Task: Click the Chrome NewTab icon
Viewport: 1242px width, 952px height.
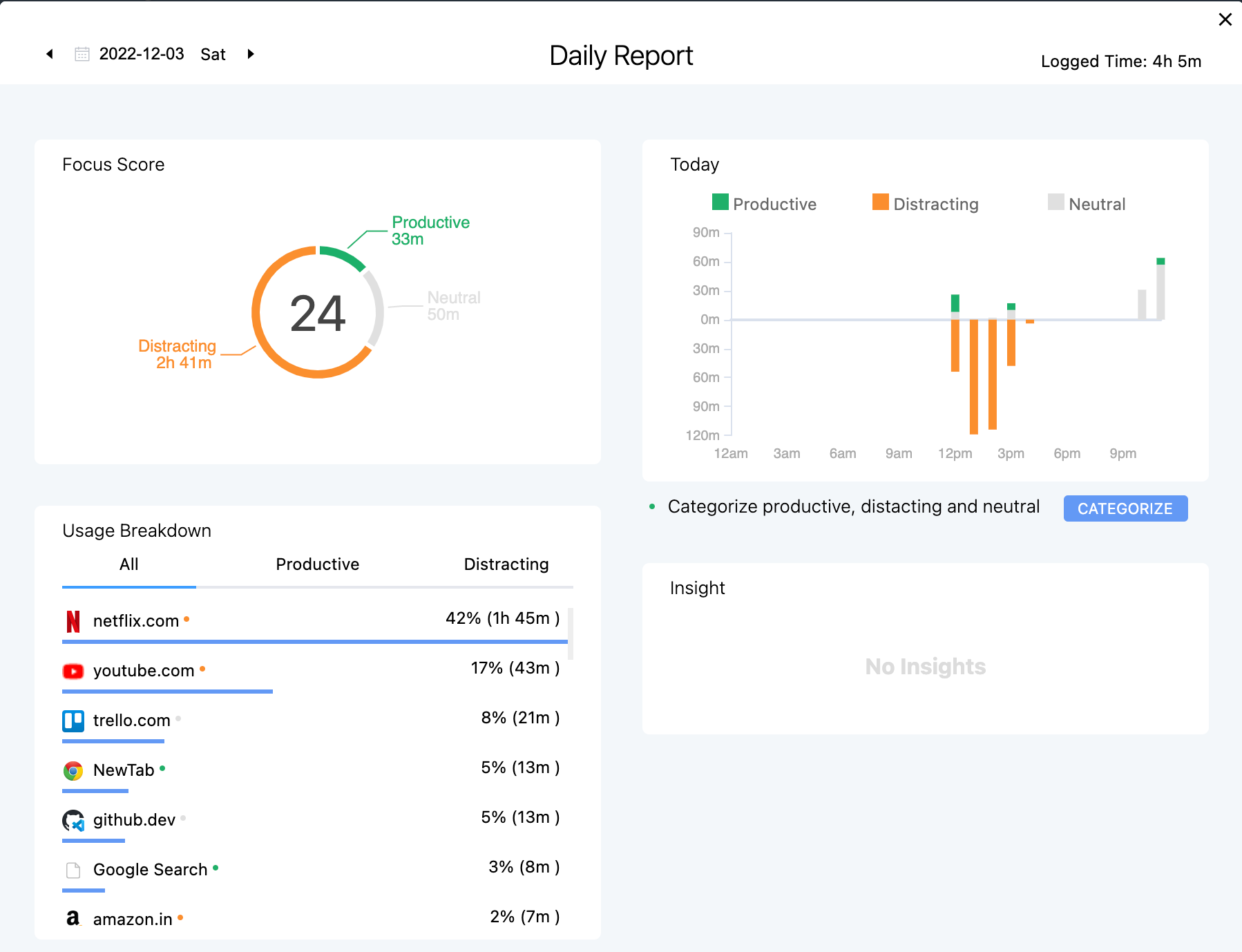Action: (x=73, y=770)
